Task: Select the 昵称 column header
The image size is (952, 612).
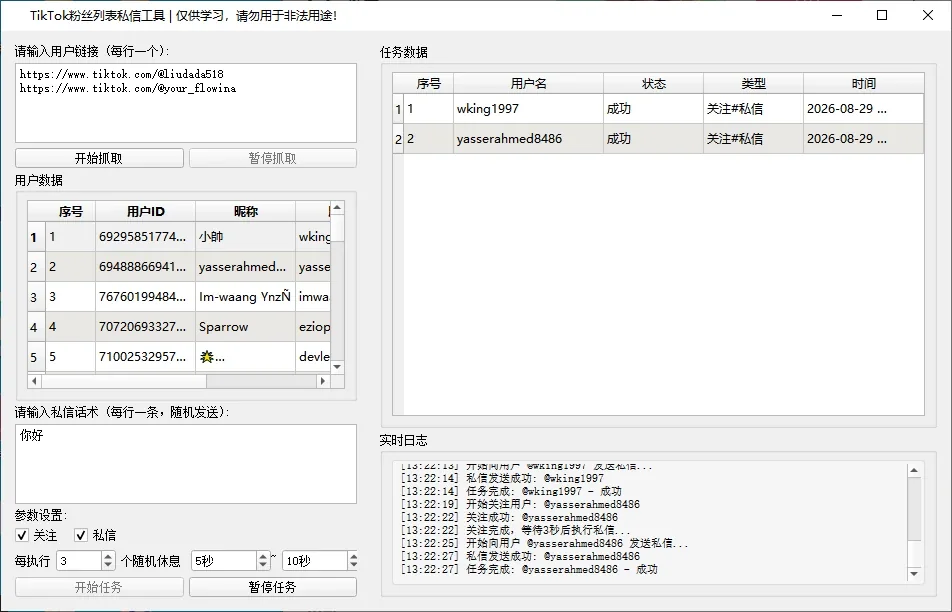Action: point(245,211)
